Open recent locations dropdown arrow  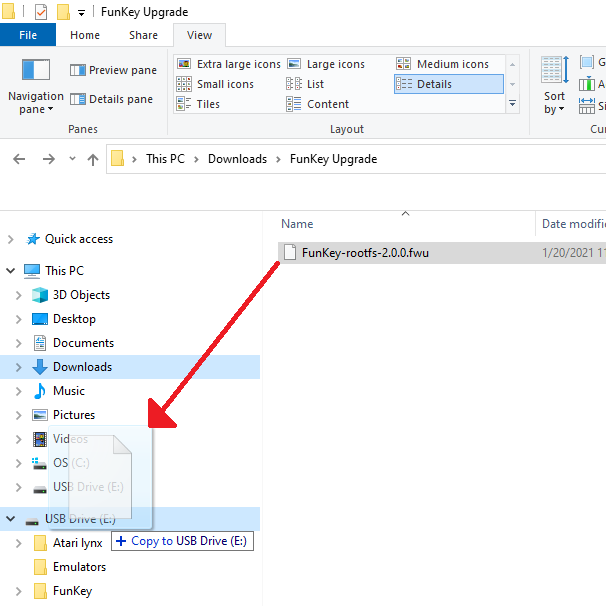72,159
